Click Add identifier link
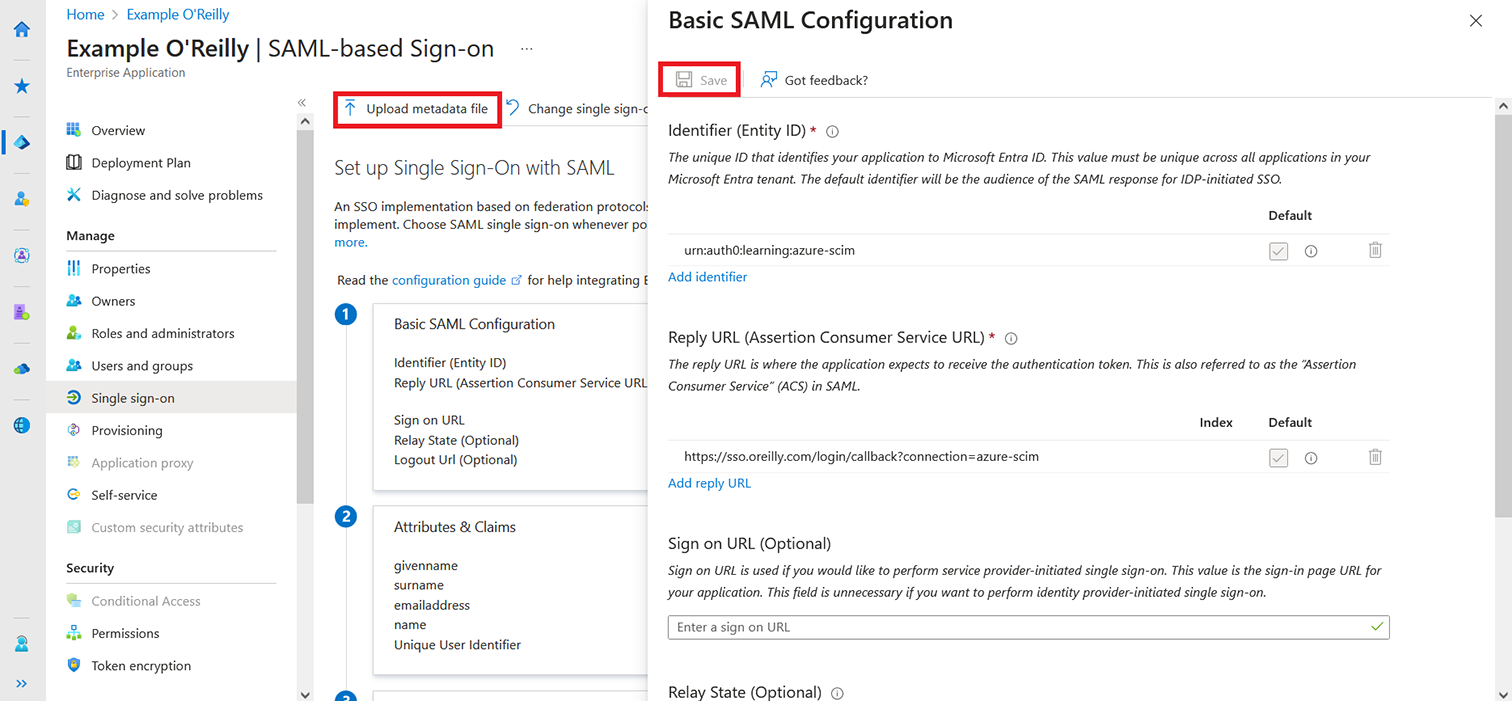The image size is (1512, 701). 708,277
